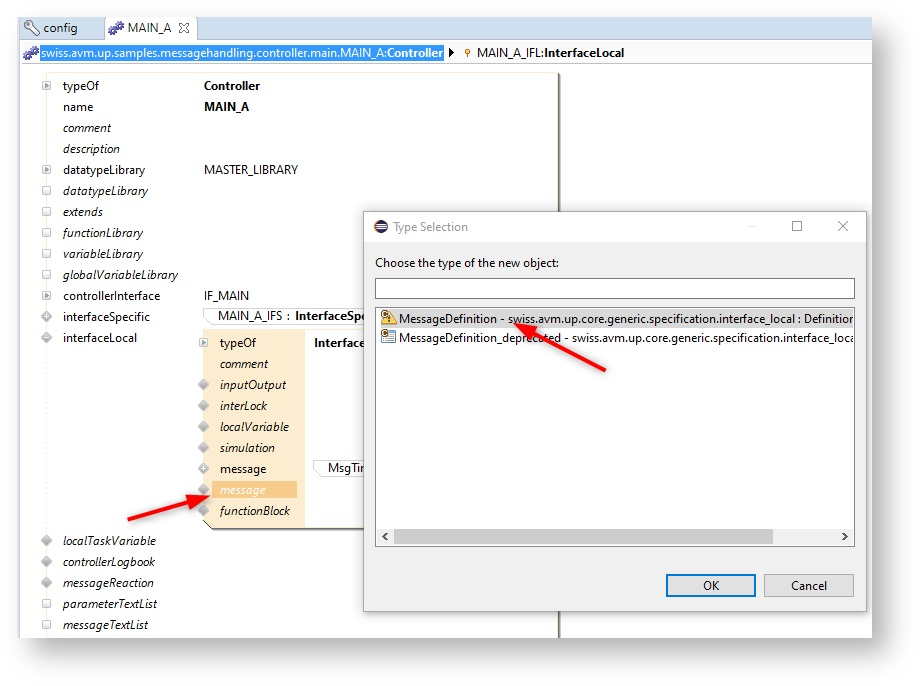Image resolution: width=920 pixels, height=686 pixels.
Task: Toggle the square marker beside extends
Action: [46, 212]
